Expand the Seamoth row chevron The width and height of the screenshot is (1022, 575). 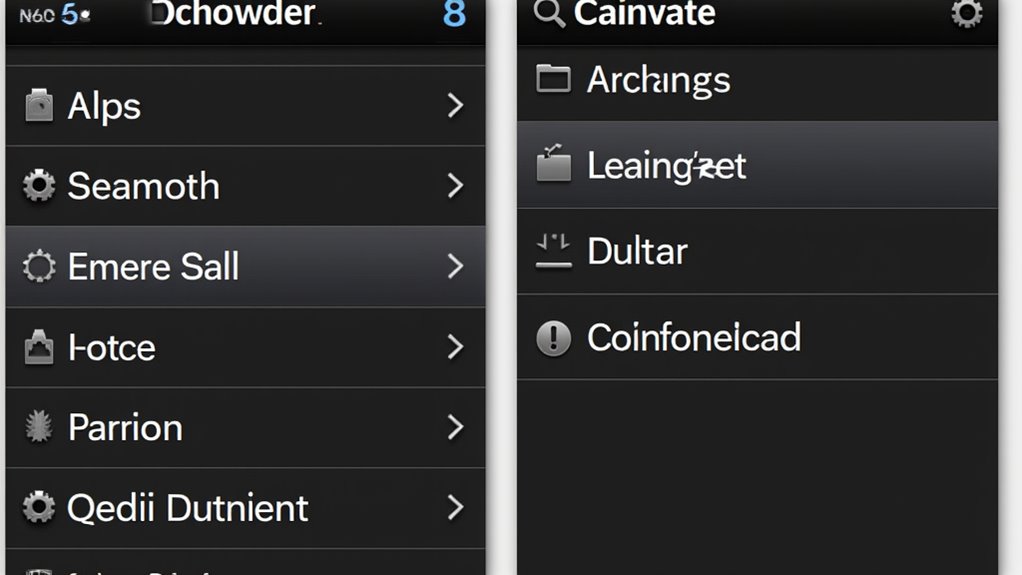[455, 186]
